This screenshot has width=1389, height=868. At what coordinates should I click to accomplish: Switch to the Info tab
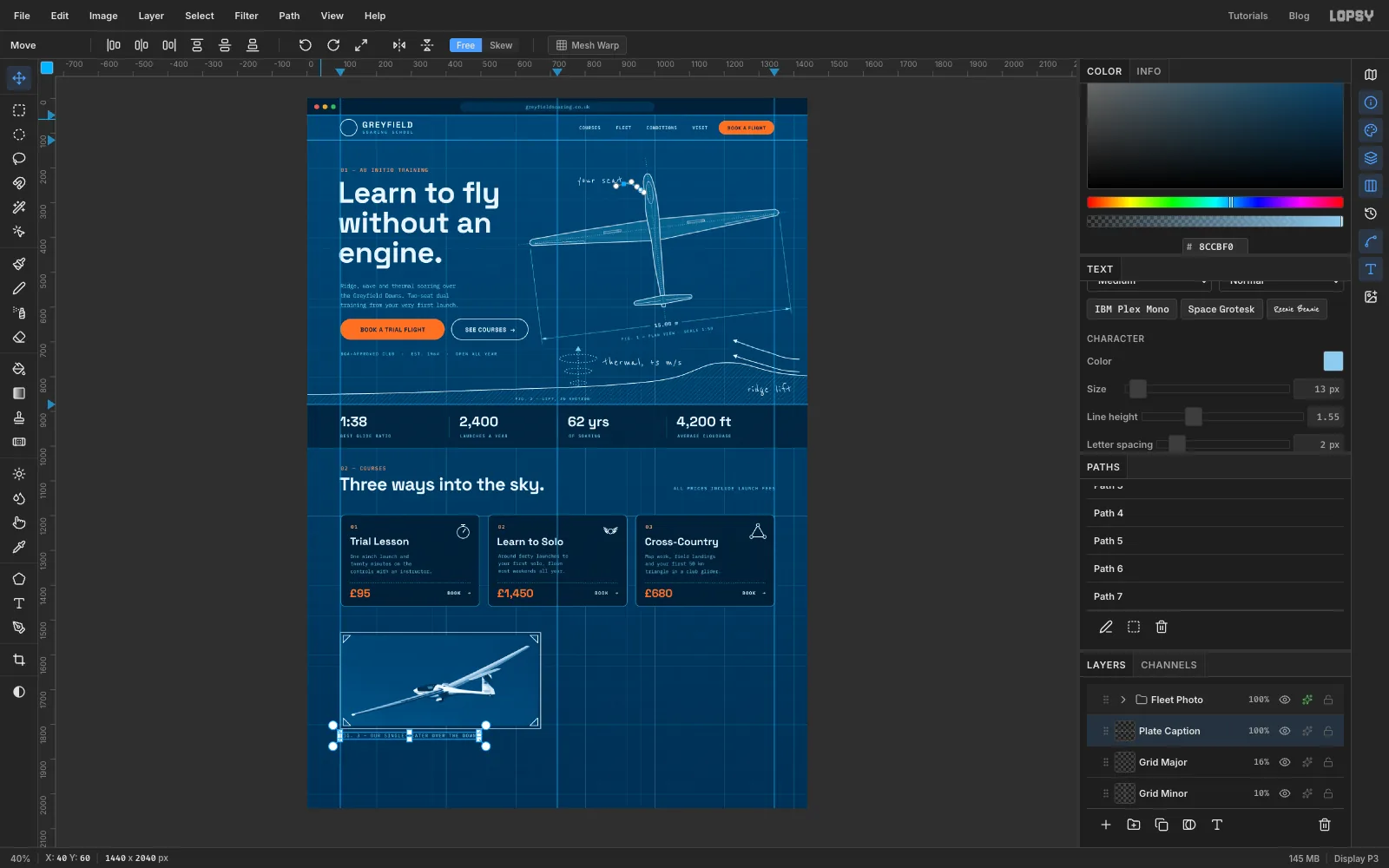[x=1149, y=71]
